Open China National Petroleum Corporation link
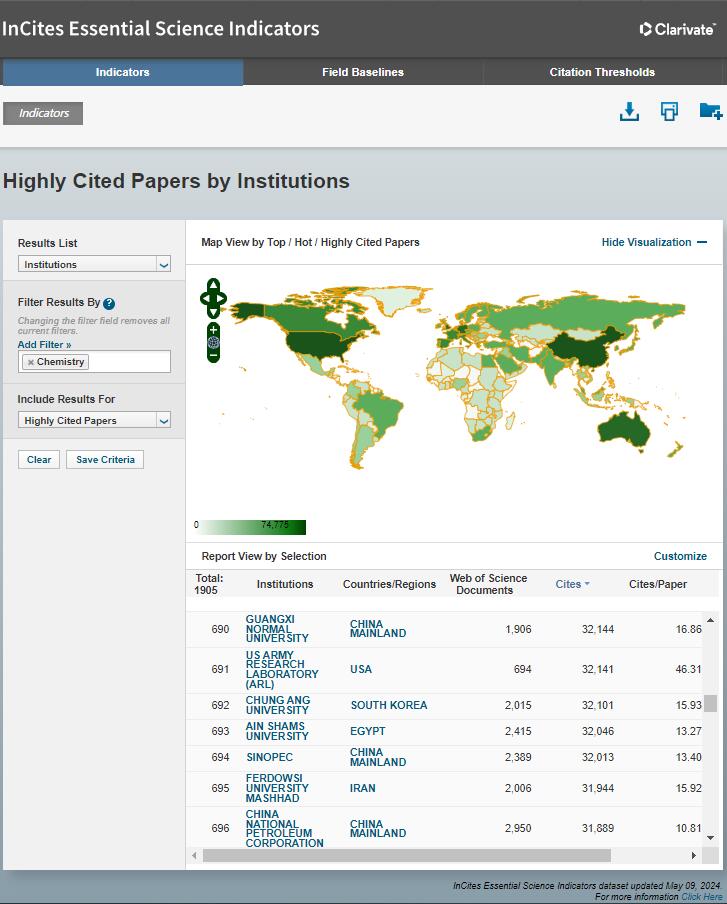 (284, 828)
